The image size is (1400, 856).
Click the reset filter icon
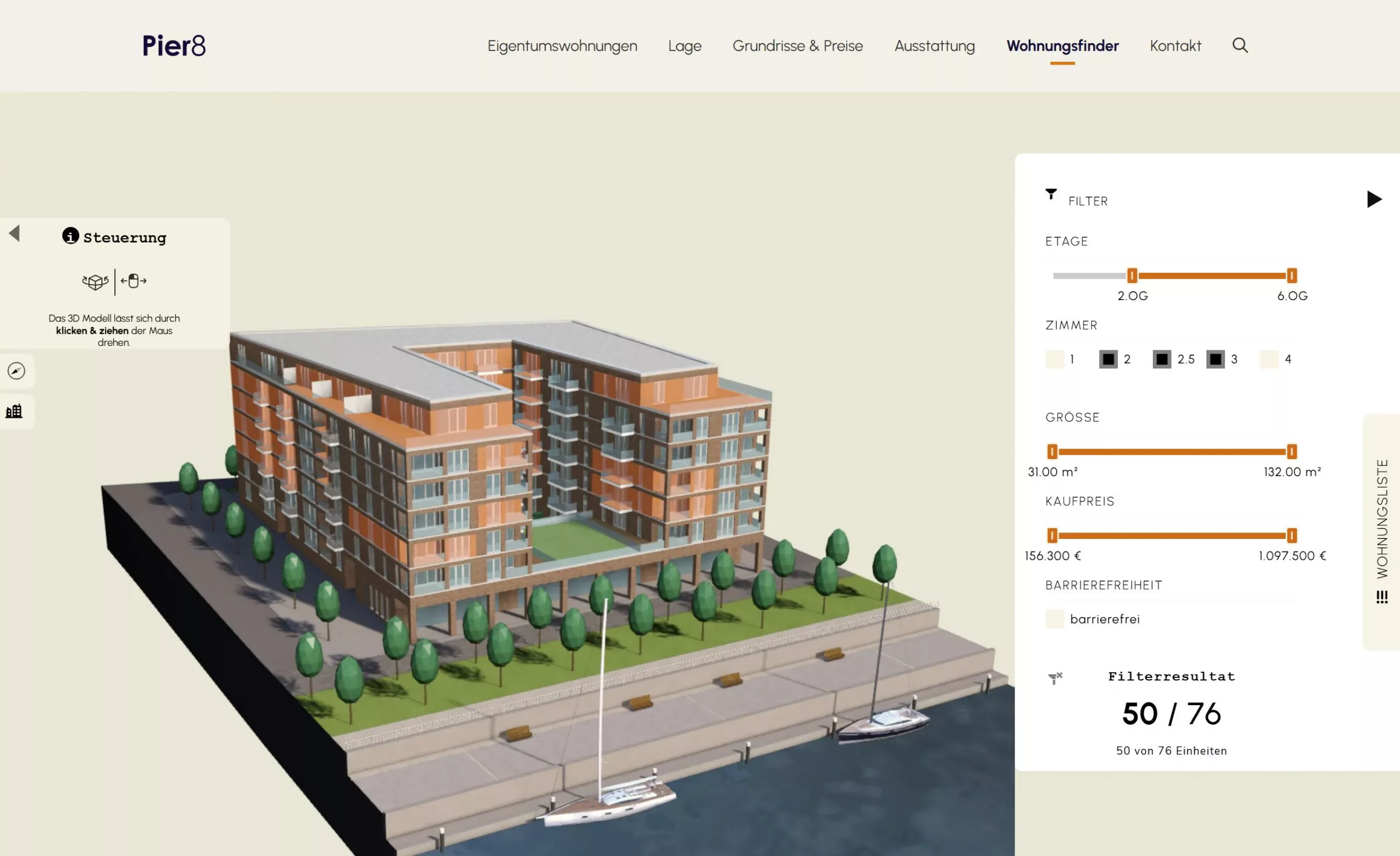point(1055,678)
